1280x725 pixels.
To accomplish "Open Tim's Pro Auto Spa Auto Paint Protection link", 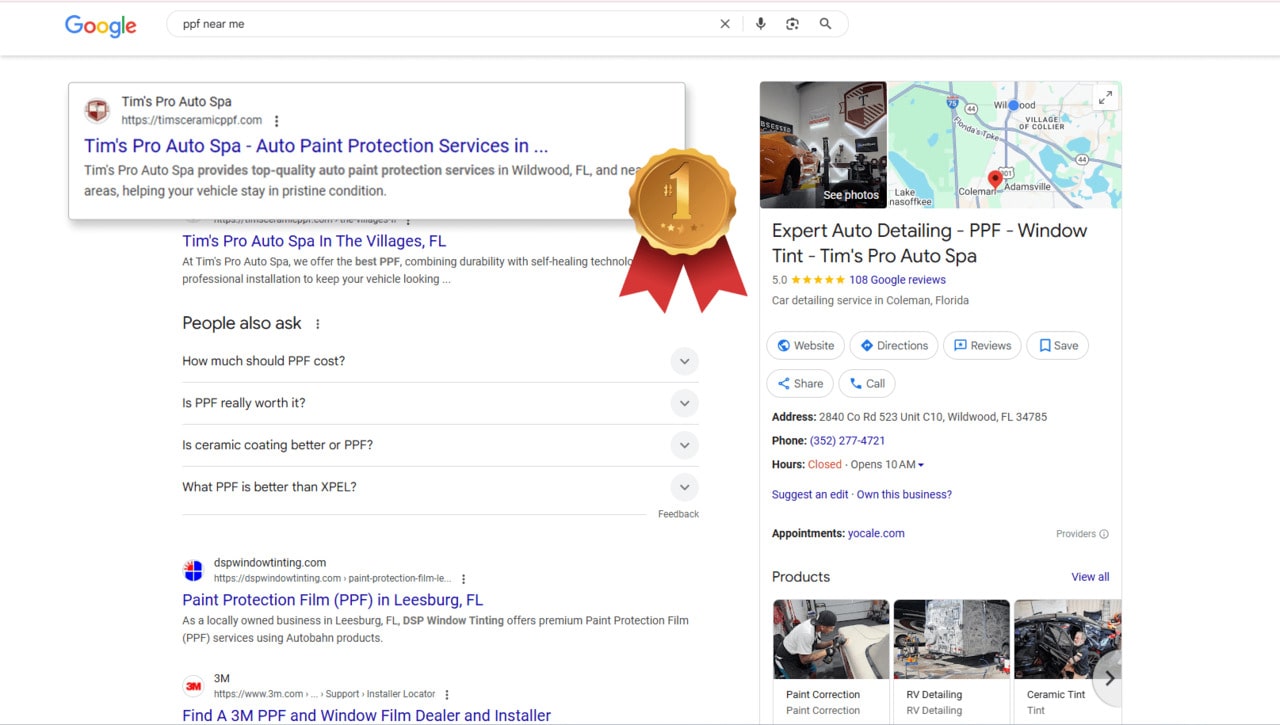I will point(316,146).
